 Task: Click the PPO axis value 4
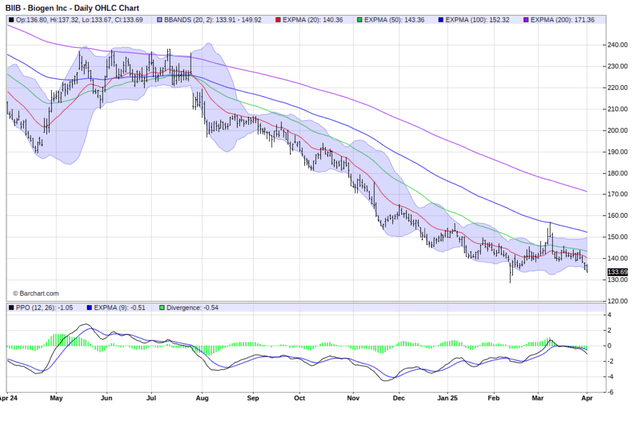(x=609, y=315)
